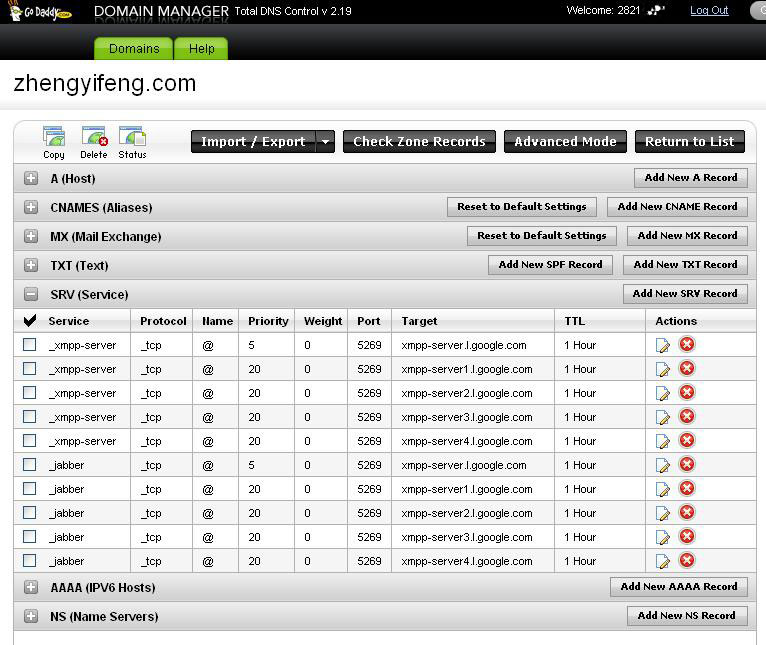
Task: Open the Domains tab
Action: click(134, 49)
